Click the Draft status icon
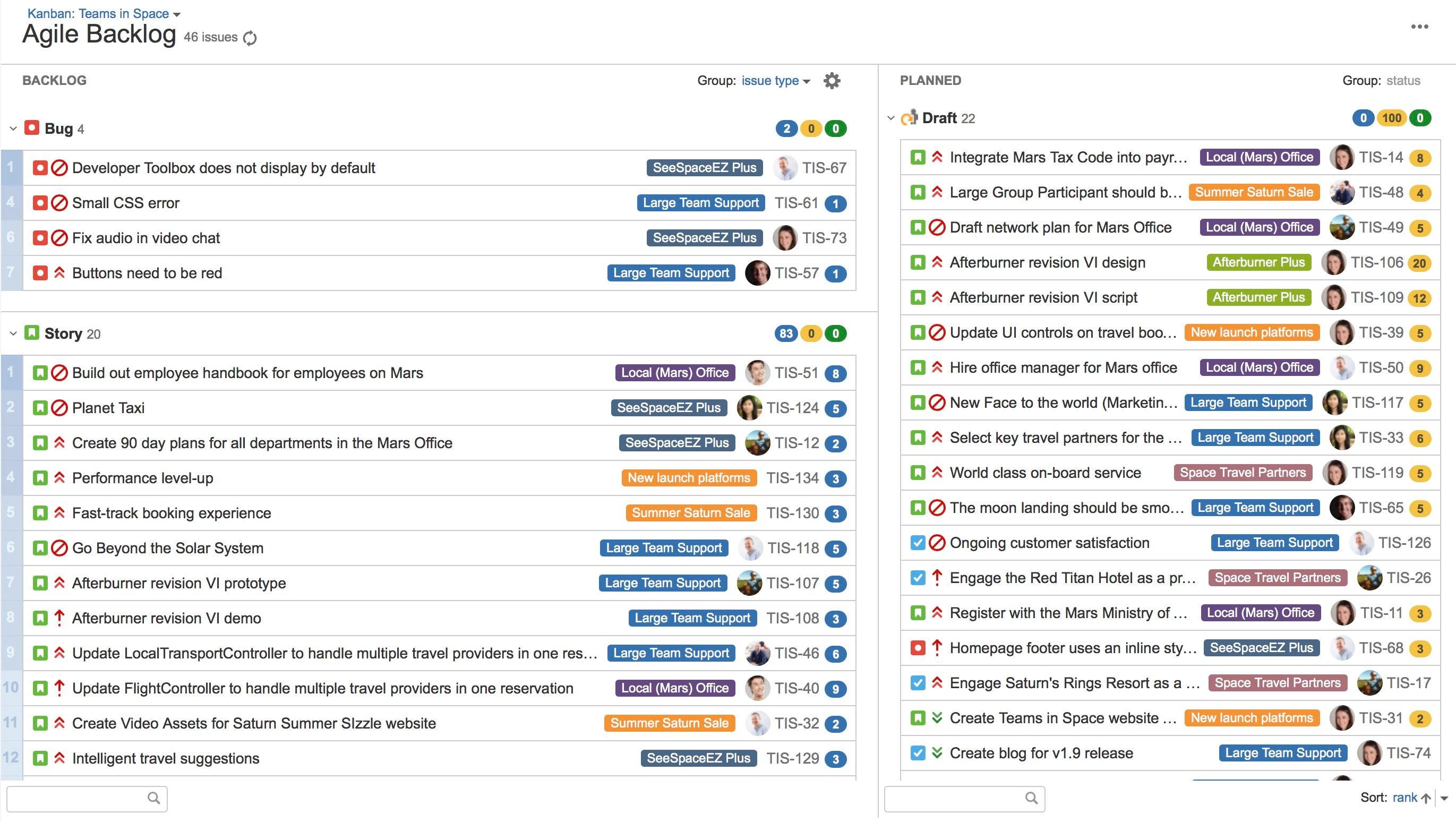 pos(909,117)
